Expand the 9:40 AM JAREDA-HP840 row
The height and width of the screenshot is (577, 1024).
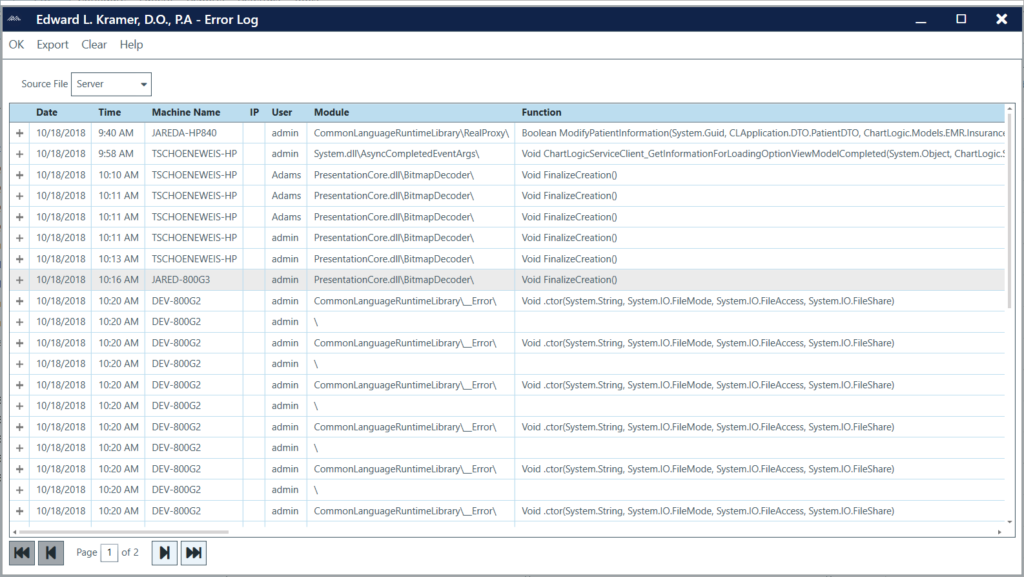[20, 133]
